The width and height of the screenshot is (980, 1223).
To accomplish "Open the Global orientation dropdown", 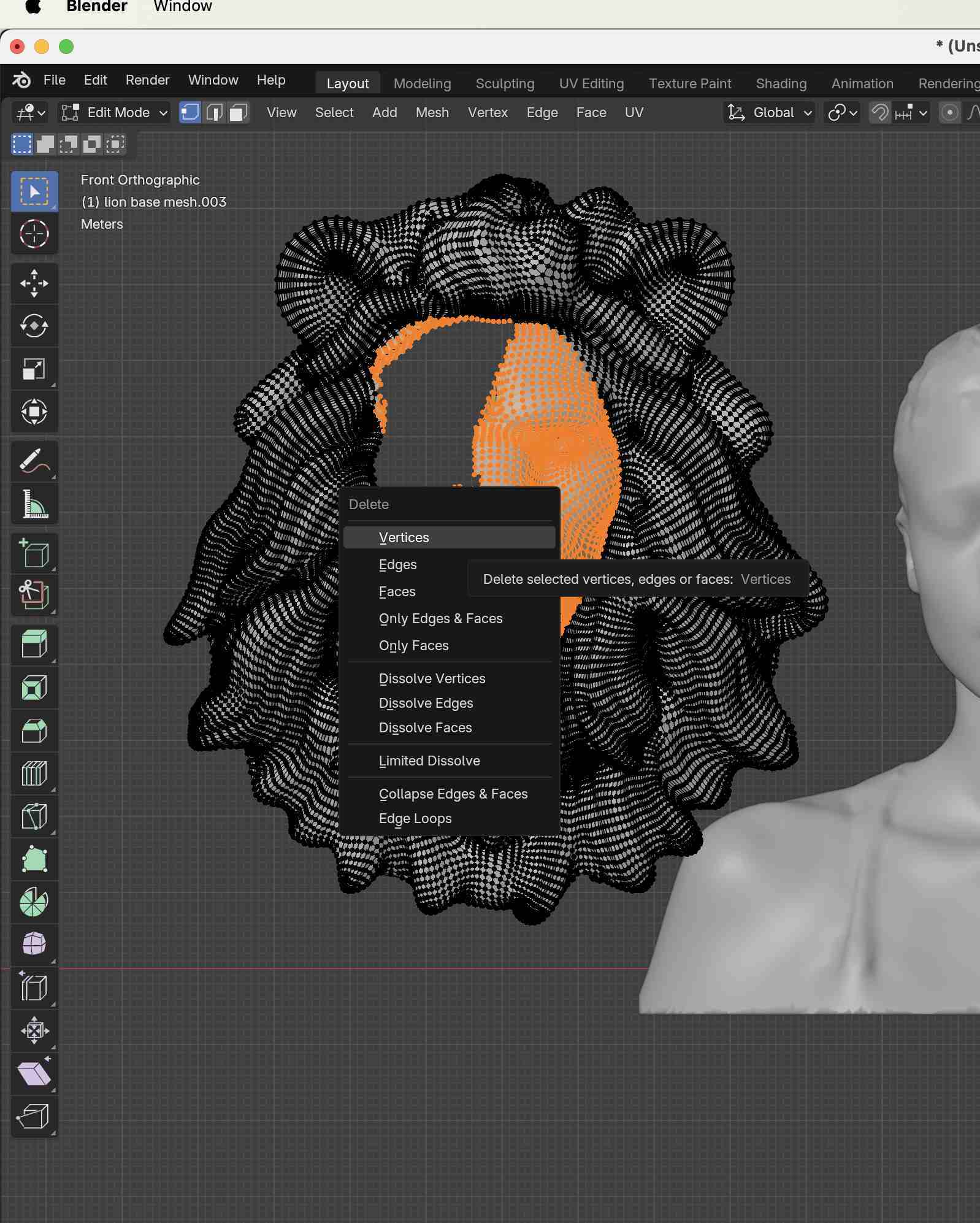I will [770, 112].
